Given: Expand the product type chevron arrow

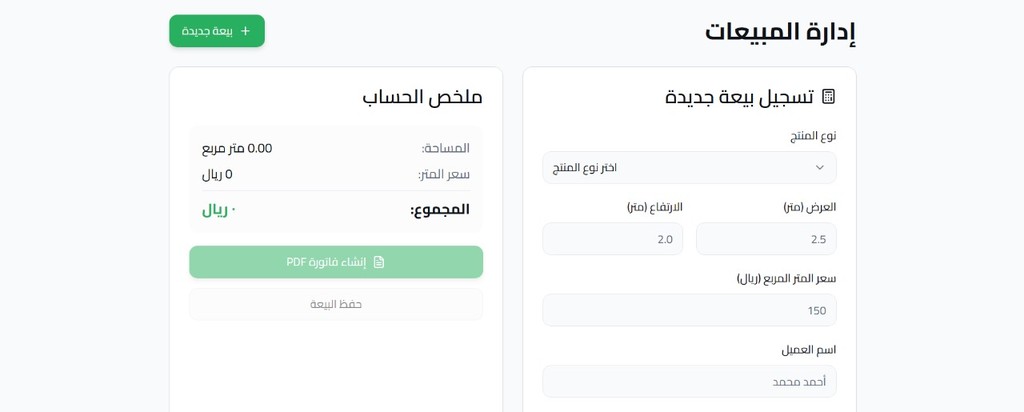Looking at the screenshot, I should coord(820,167).
